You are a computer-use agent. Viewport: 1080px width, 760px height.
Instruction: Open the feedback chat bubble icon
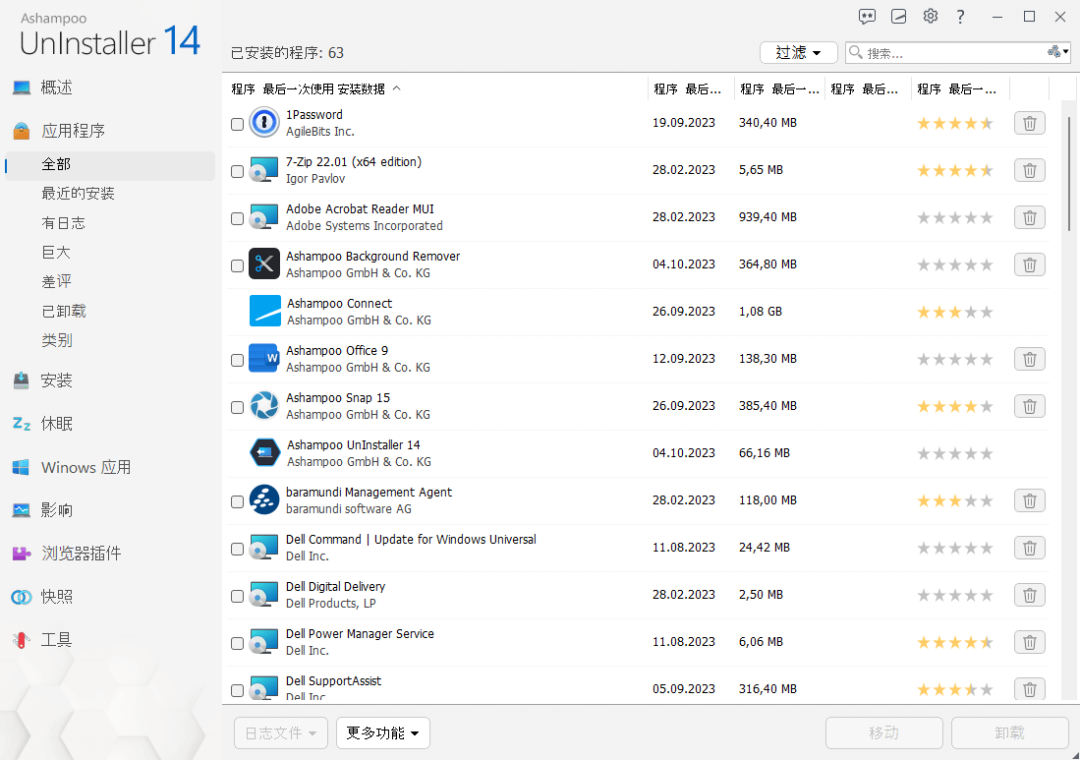pyautogui.click(x=867, y=17)
